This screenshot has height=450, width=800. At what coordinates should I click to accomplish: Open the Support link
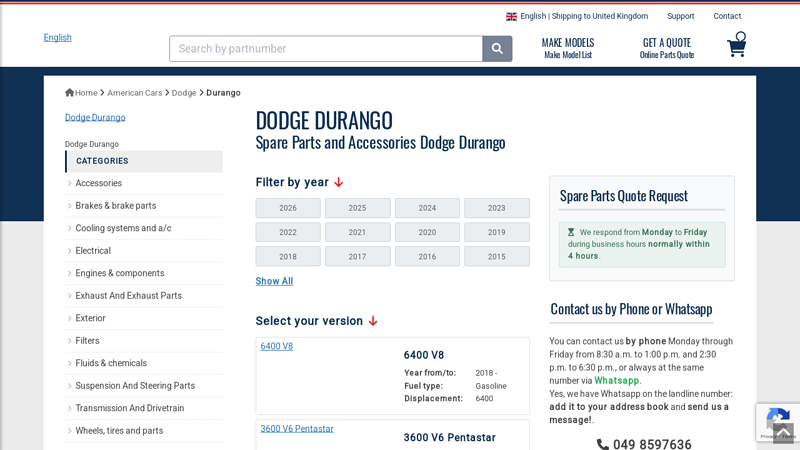pos(681,16)
